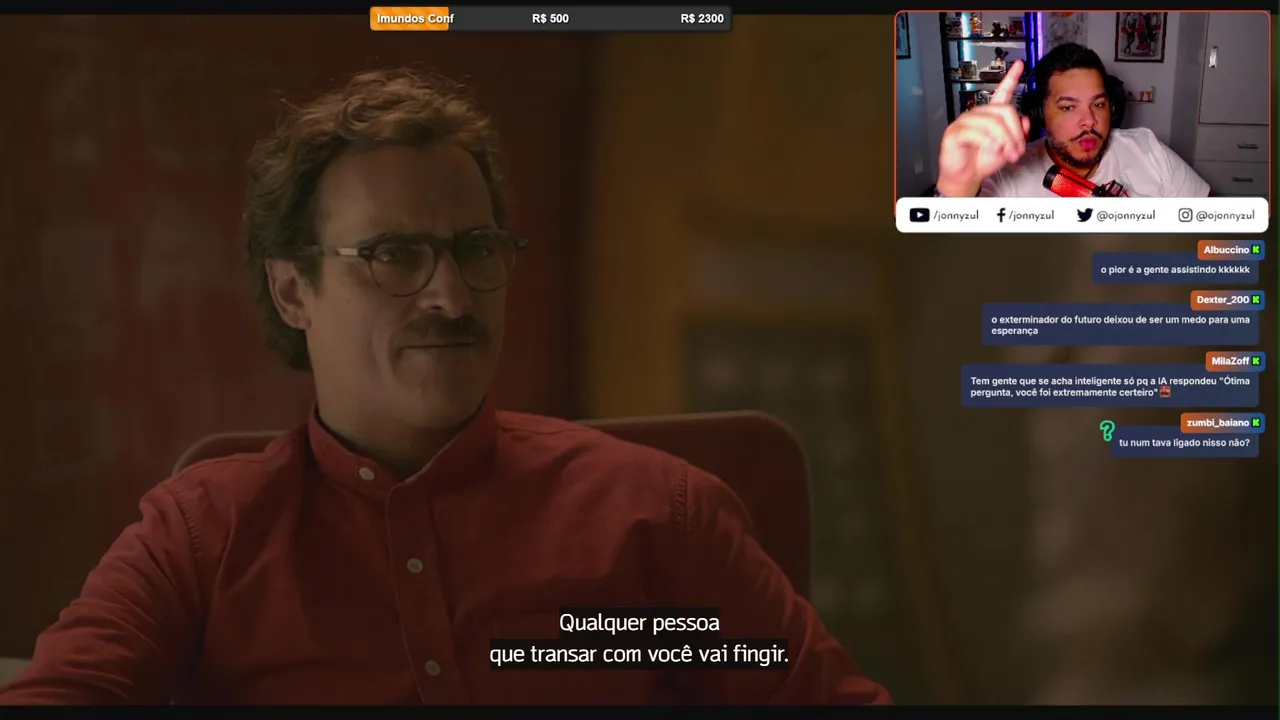The image size is (1280, 720).
Task: Click the Instagram icon
Action: click(x=1185, y=215)
